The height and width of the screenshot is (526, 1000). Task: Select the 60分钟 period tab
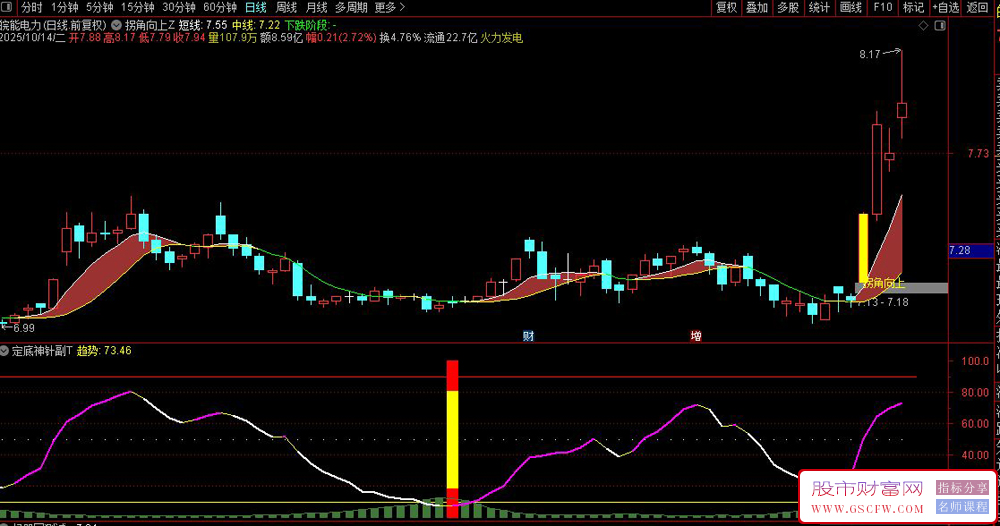220,8
